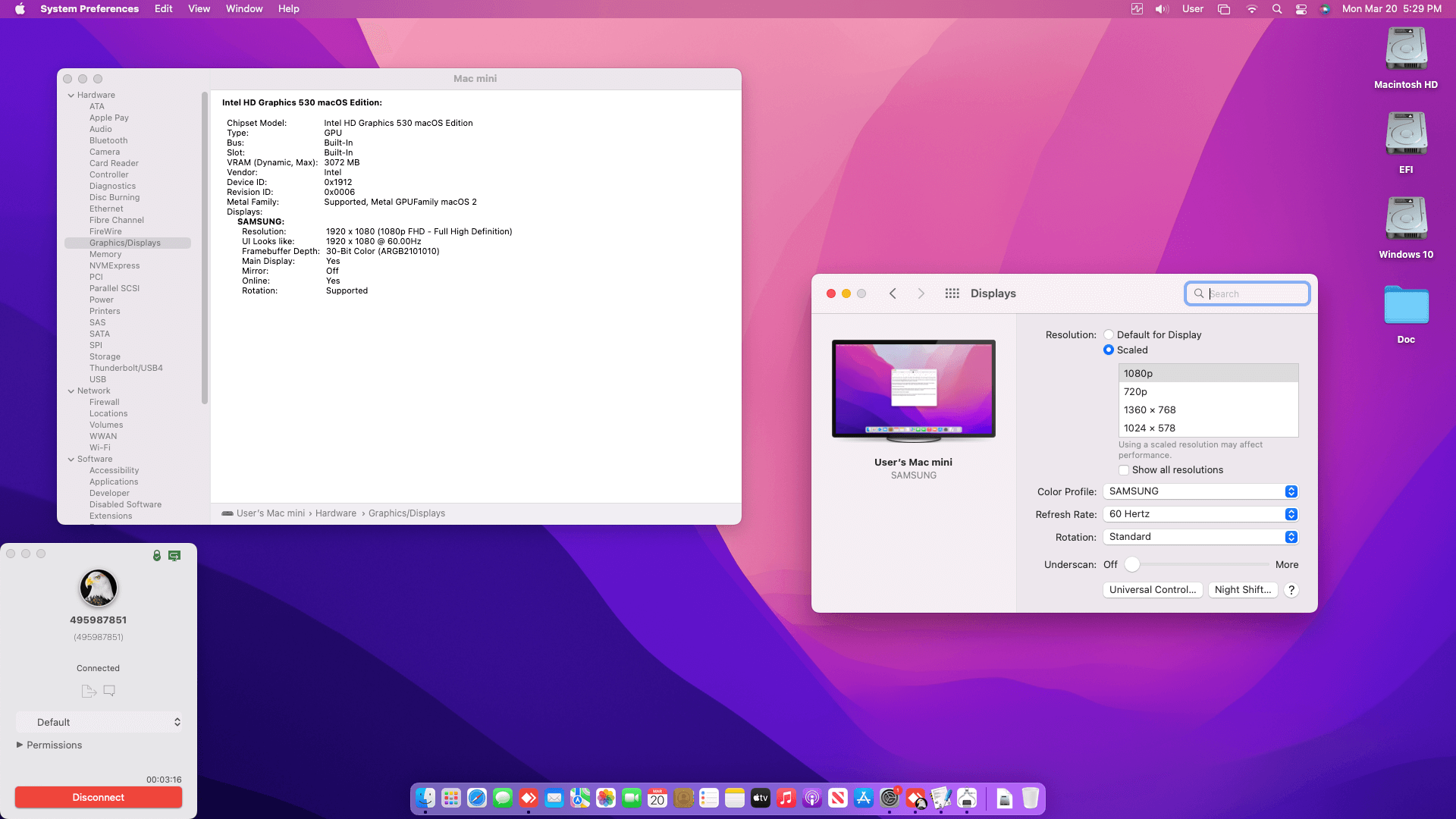Click the Disconnect button
The width and height of the screenshot is (1456, 819).
click(x=99, y=797)
